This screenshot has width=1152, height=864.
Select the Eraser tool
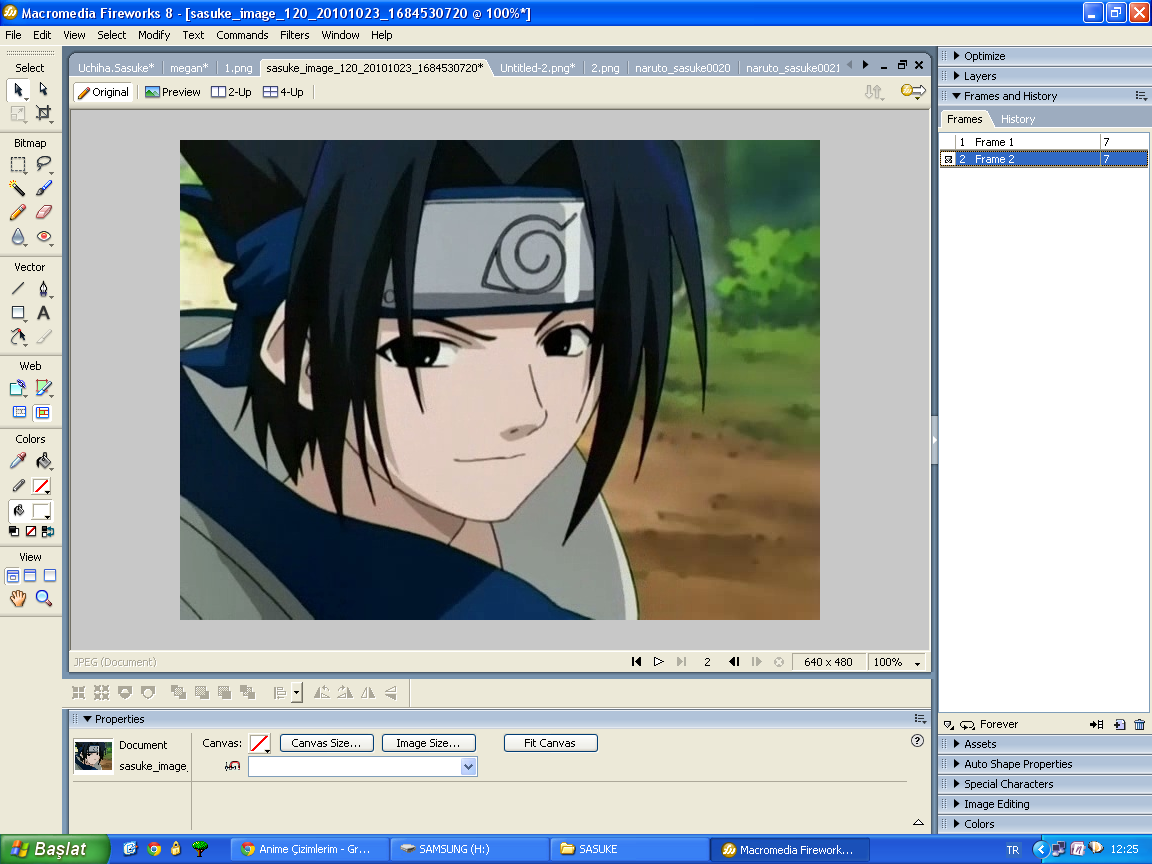43,212
